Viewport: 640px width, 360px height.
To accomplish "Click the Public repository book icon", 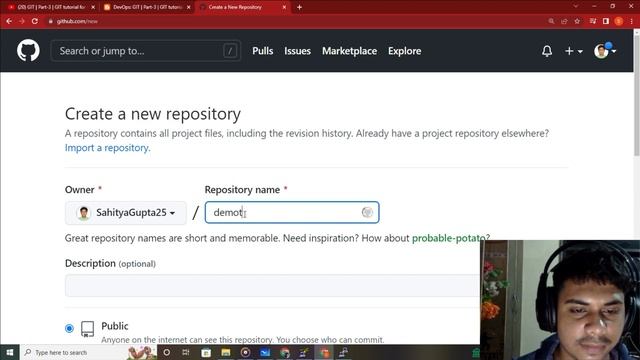I will point(87,329).
